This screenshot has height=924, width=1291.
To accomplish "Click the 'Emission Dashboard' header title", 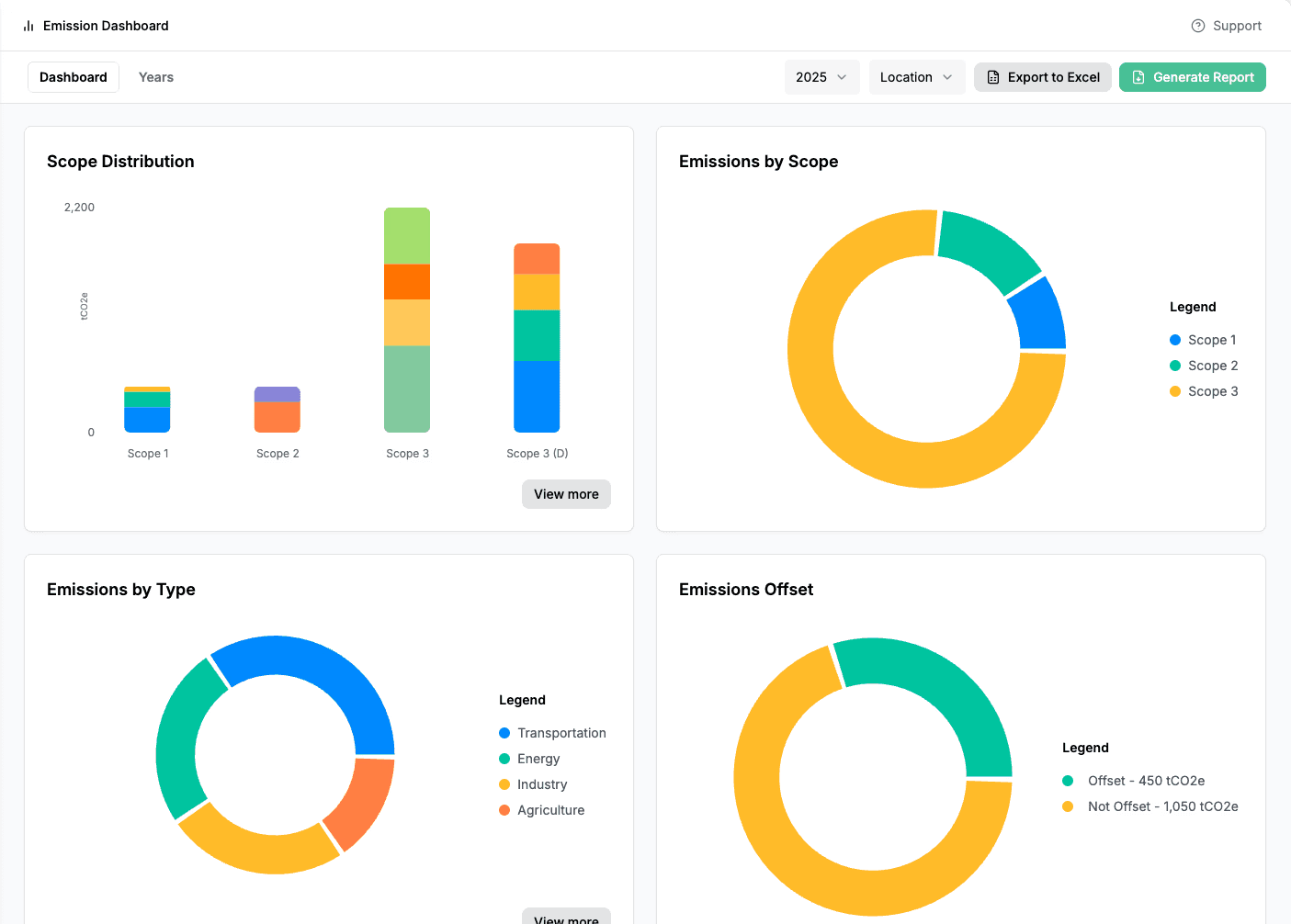I will [x=106, y=26].
